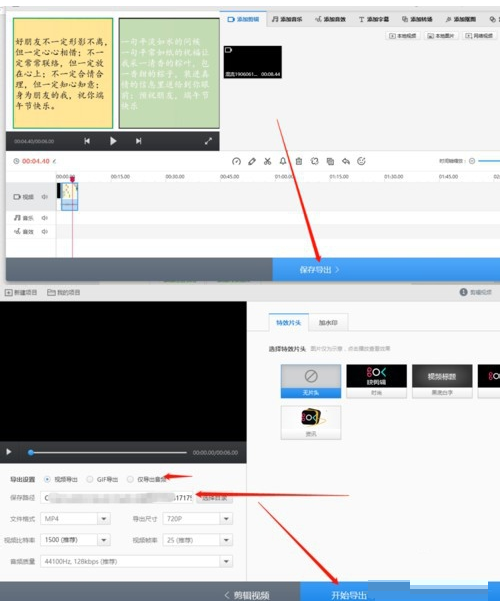The width and height of the screenshot is (500, 601).
Task: Select 资讯 intro template
Action: tap(311, 422)
